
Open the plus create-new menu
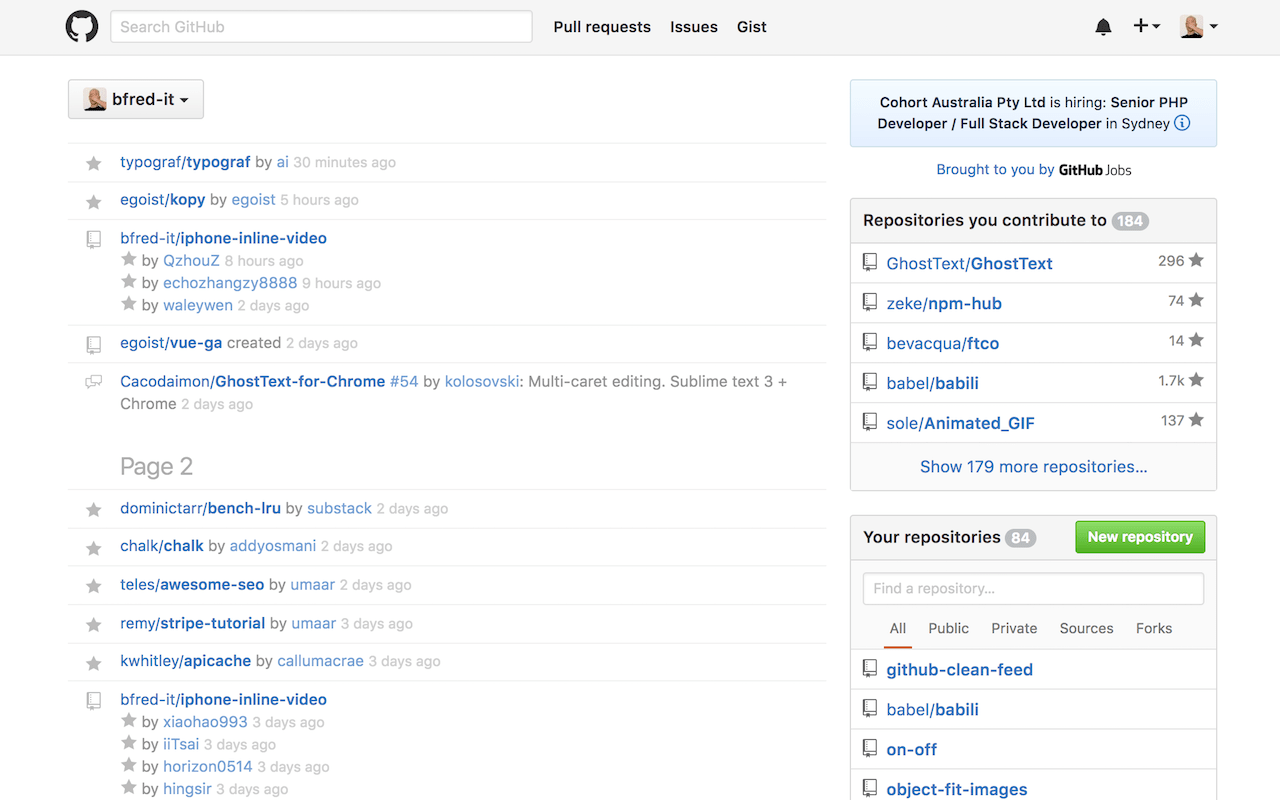click(1146, 27)
